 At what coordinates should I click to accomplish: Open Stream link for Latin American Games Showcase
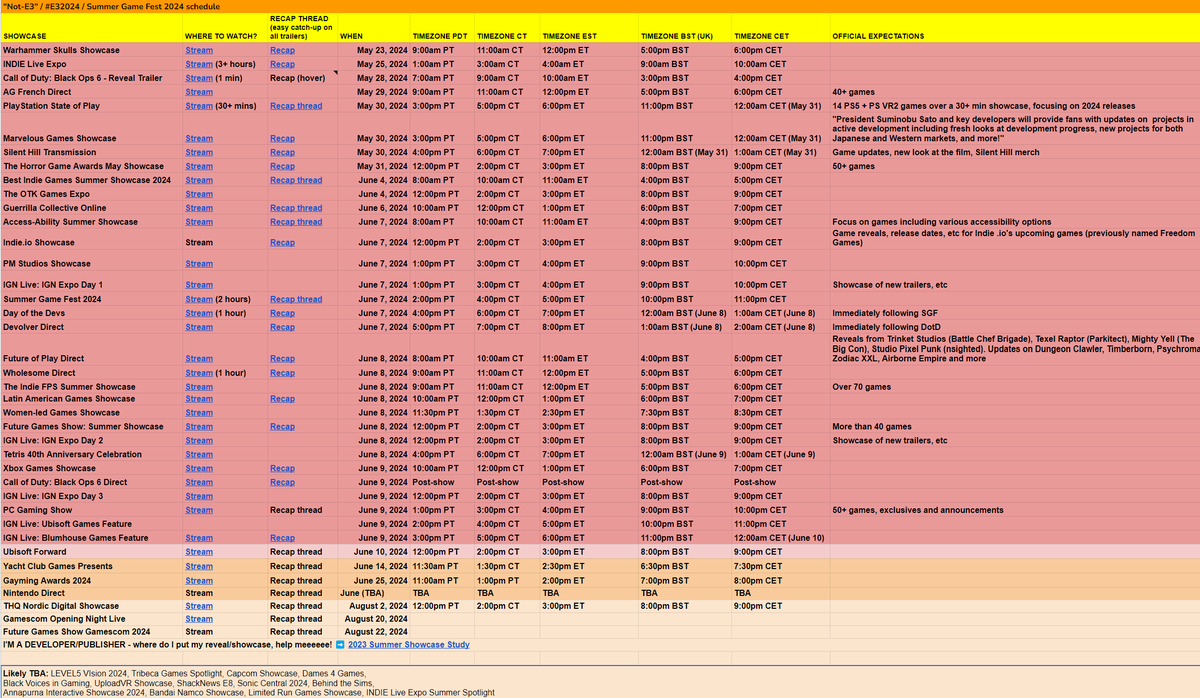[199, 398]
